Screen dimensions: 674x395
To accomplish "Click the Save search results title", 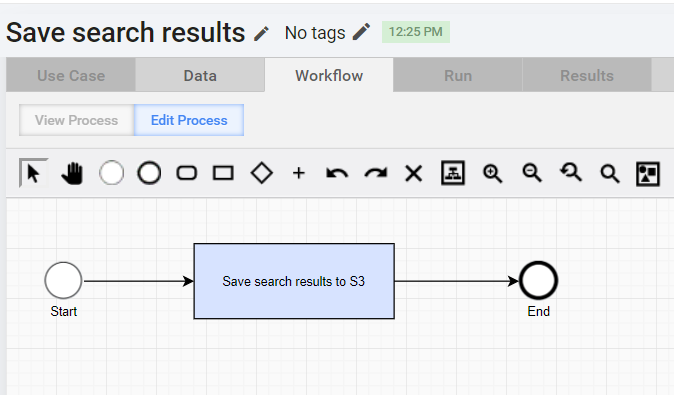I will [126, 33].
